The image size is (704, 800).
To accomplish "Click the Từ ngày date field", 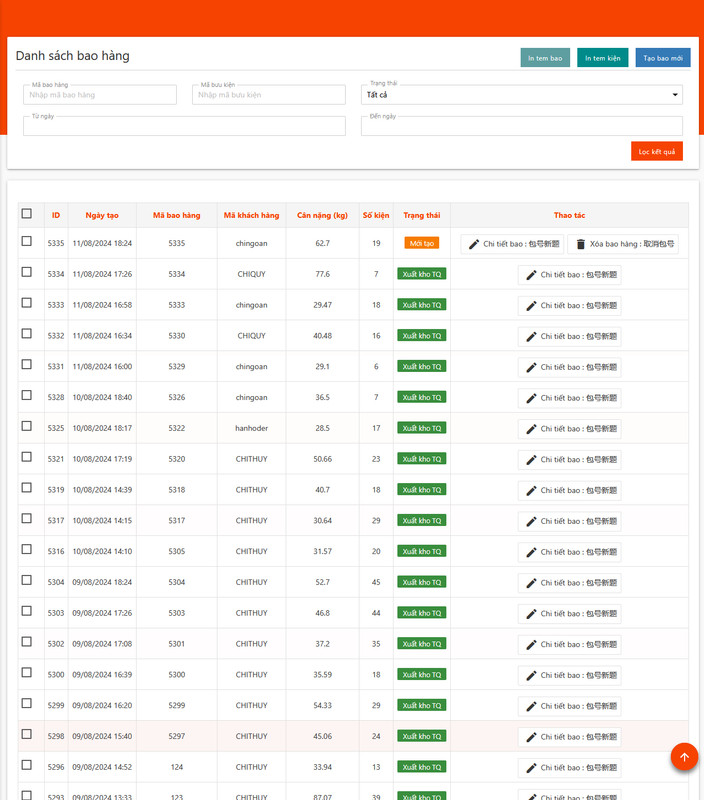I will point(184,126).
